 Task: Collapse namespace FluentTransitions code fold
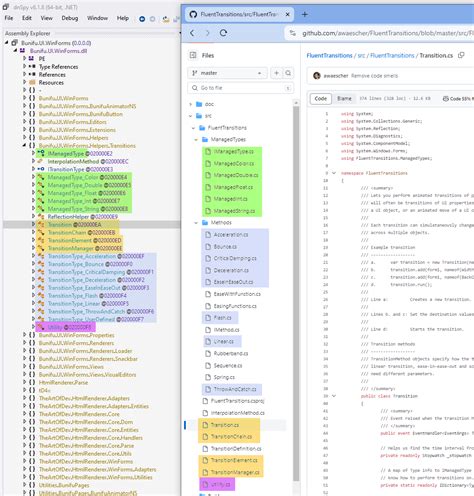(x=334, y=173)
